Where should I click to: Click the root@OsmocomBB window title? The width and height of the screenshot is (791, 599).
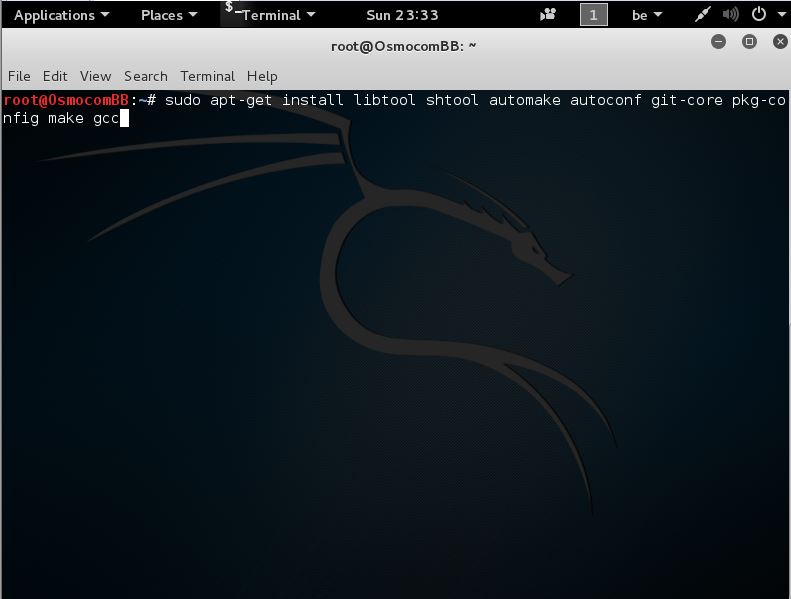tap(403, 46)
